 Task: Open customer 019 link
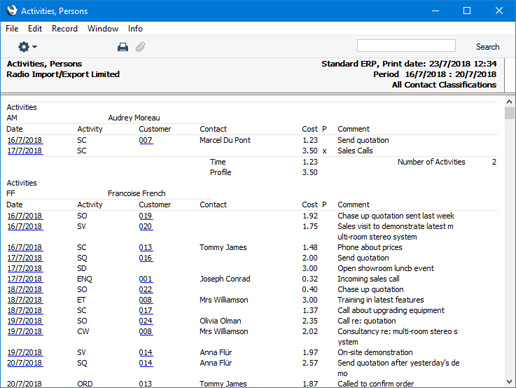(146, 216)
